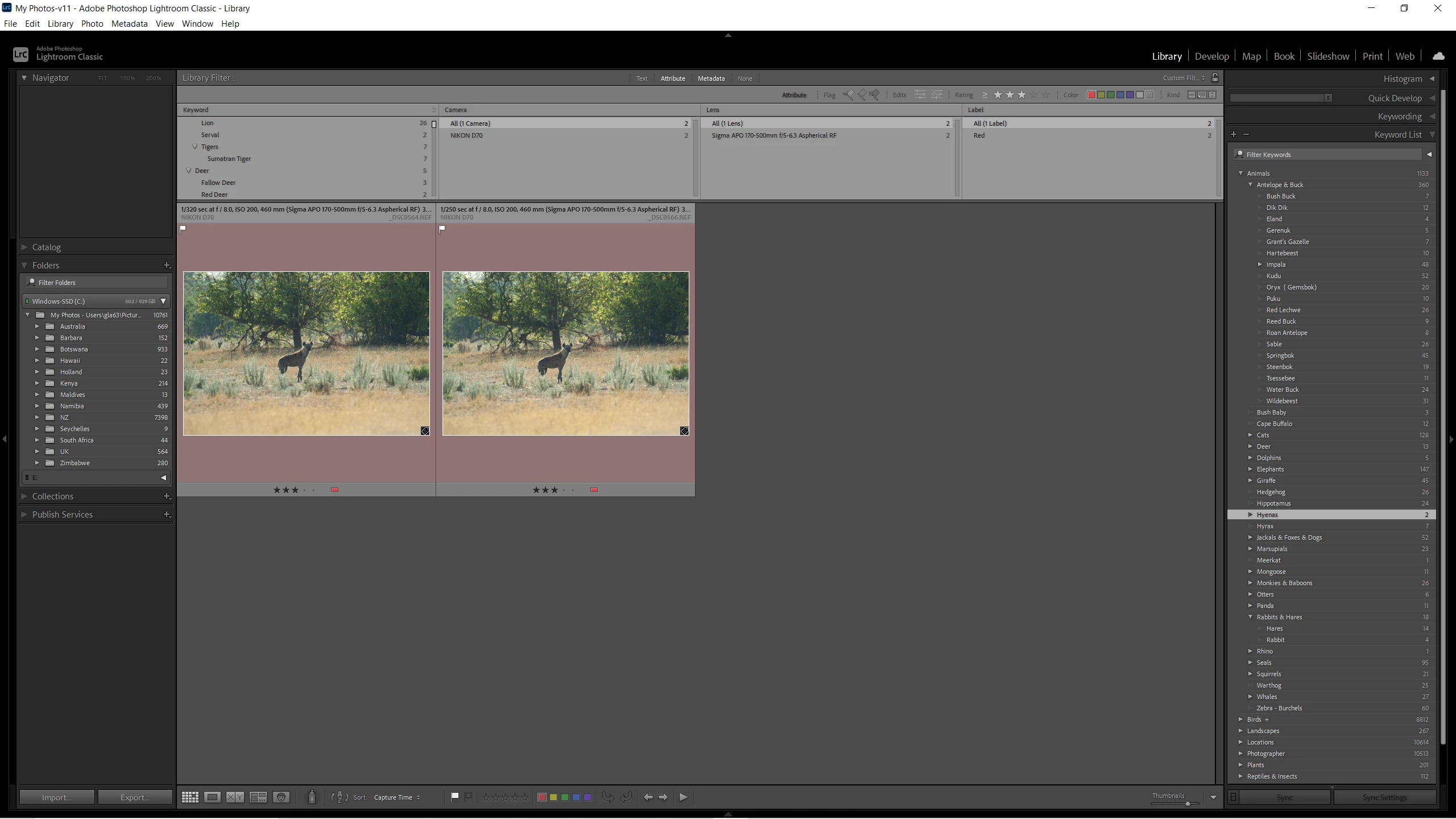Viewport: 1456px width, 819px height.
Task: Open Survey view
Action: 258,797
